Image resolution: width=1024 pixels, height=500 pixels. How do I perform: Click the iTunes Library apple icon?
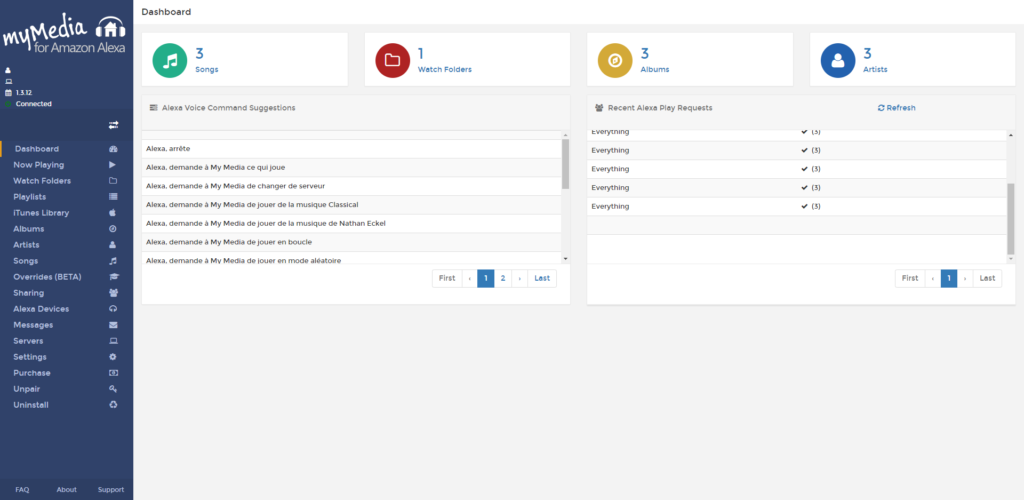(112, 213)
